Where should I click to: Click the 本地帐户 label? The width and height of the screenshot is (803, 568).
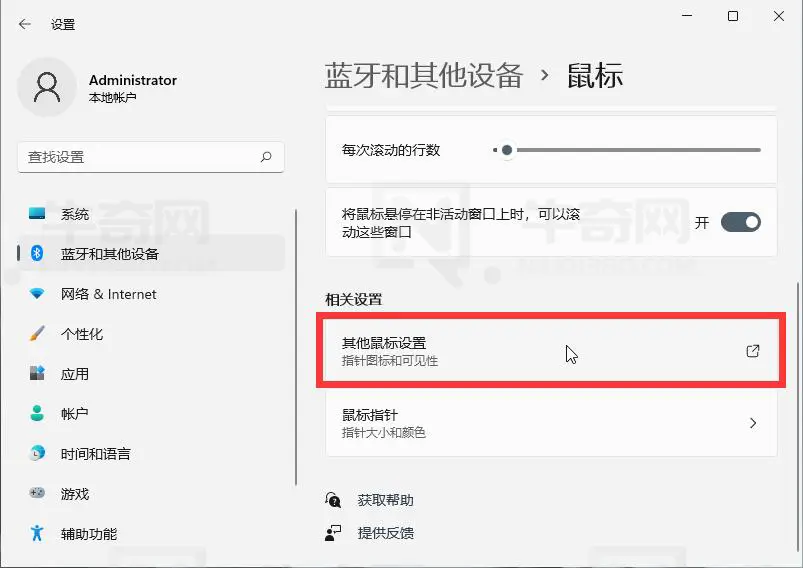pos(112,97)
